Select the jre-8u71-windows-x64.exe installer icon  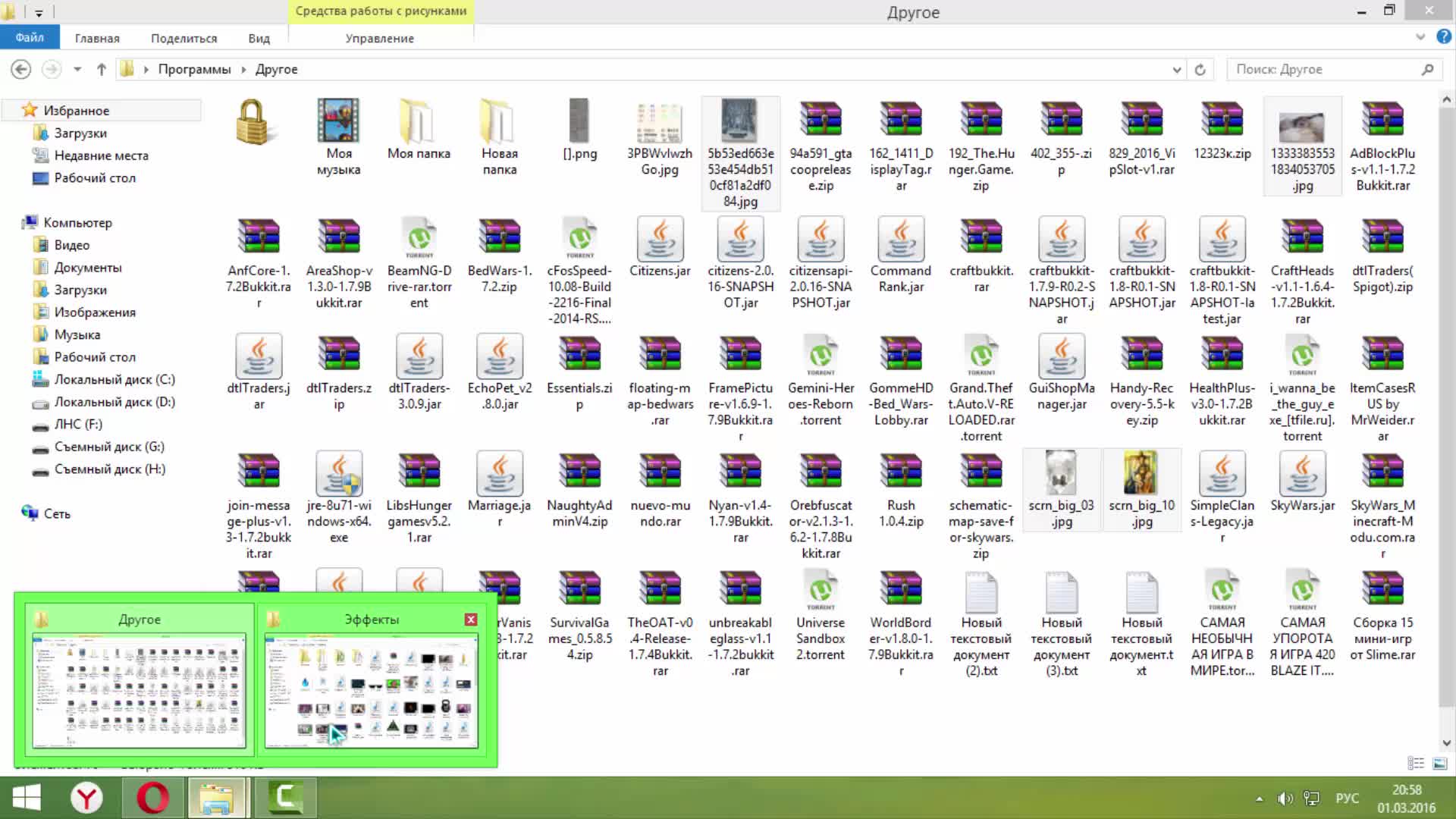339,473
